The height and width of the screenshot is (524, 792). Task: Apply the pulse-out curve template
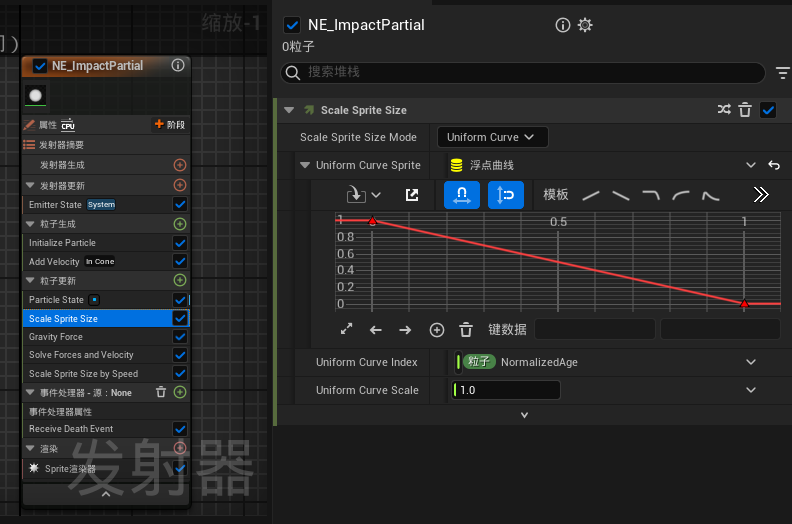[711, 195]
